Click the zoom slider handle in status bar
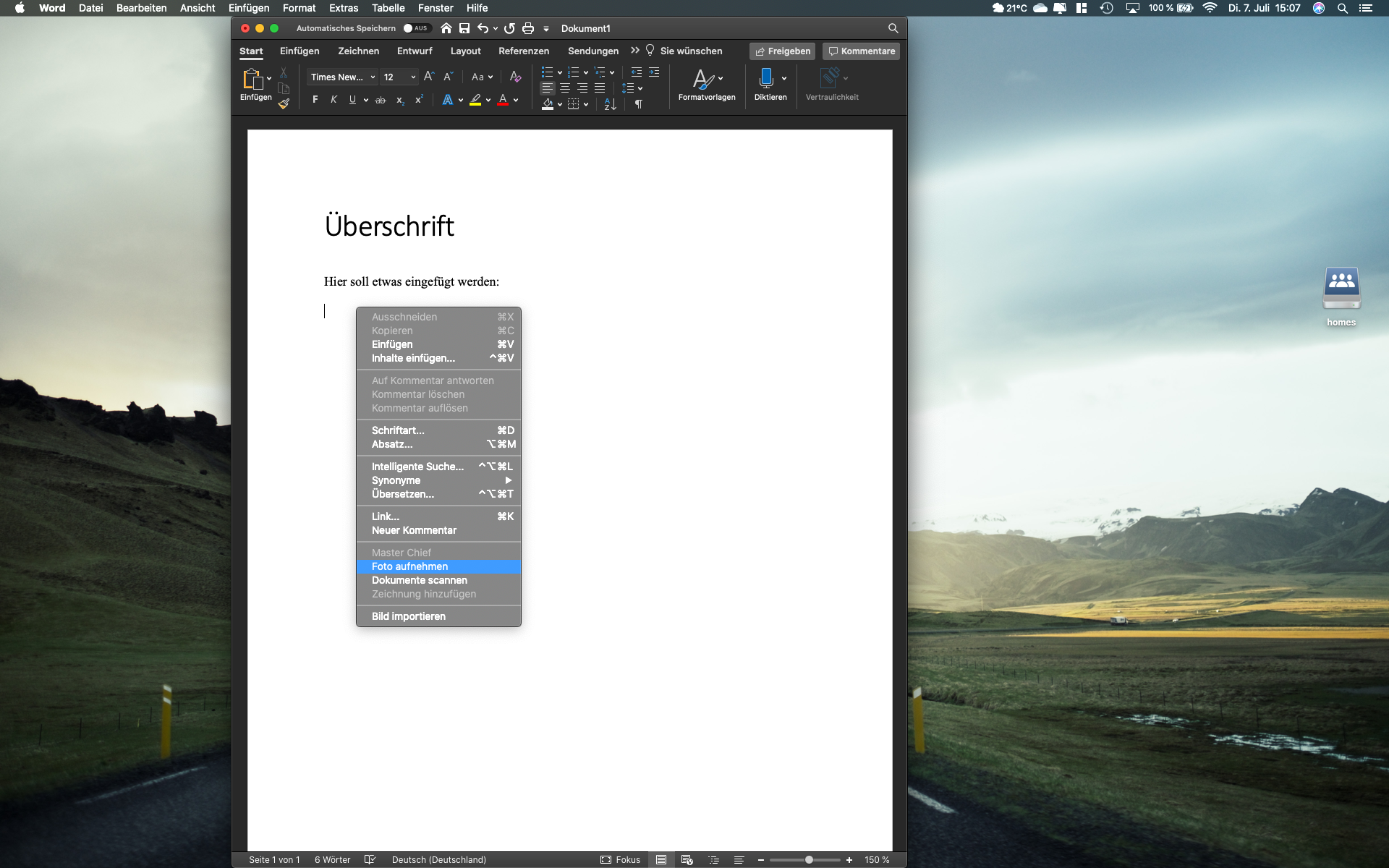The height and width of the screenshot is (868, 1389). (x=809, y=859)
